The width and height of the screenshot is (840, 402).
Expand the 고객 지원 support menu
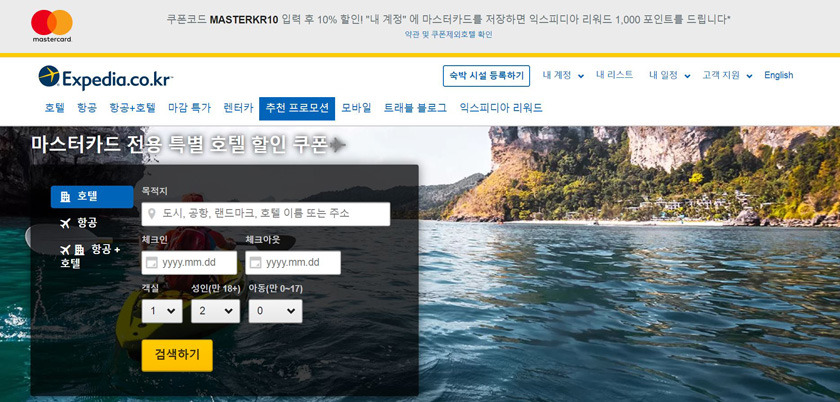pos(728,76)
